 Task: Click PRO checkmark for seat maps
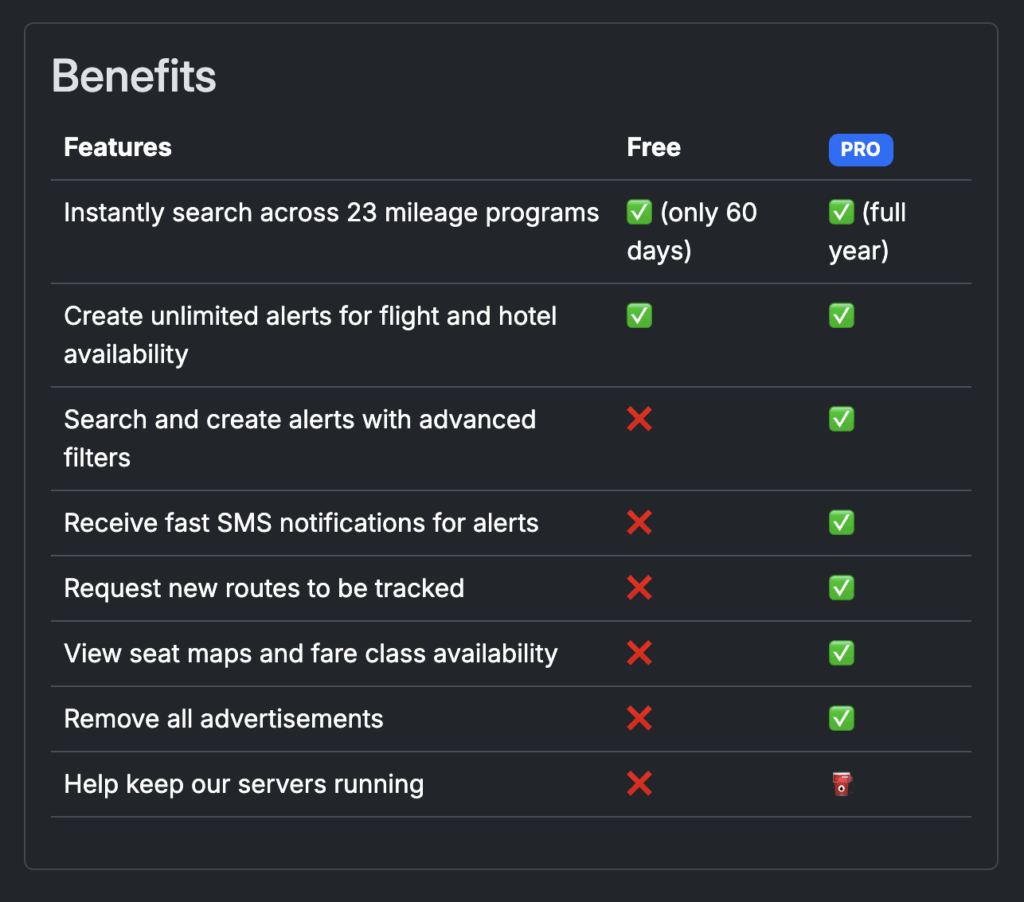(x=841, y=653)
